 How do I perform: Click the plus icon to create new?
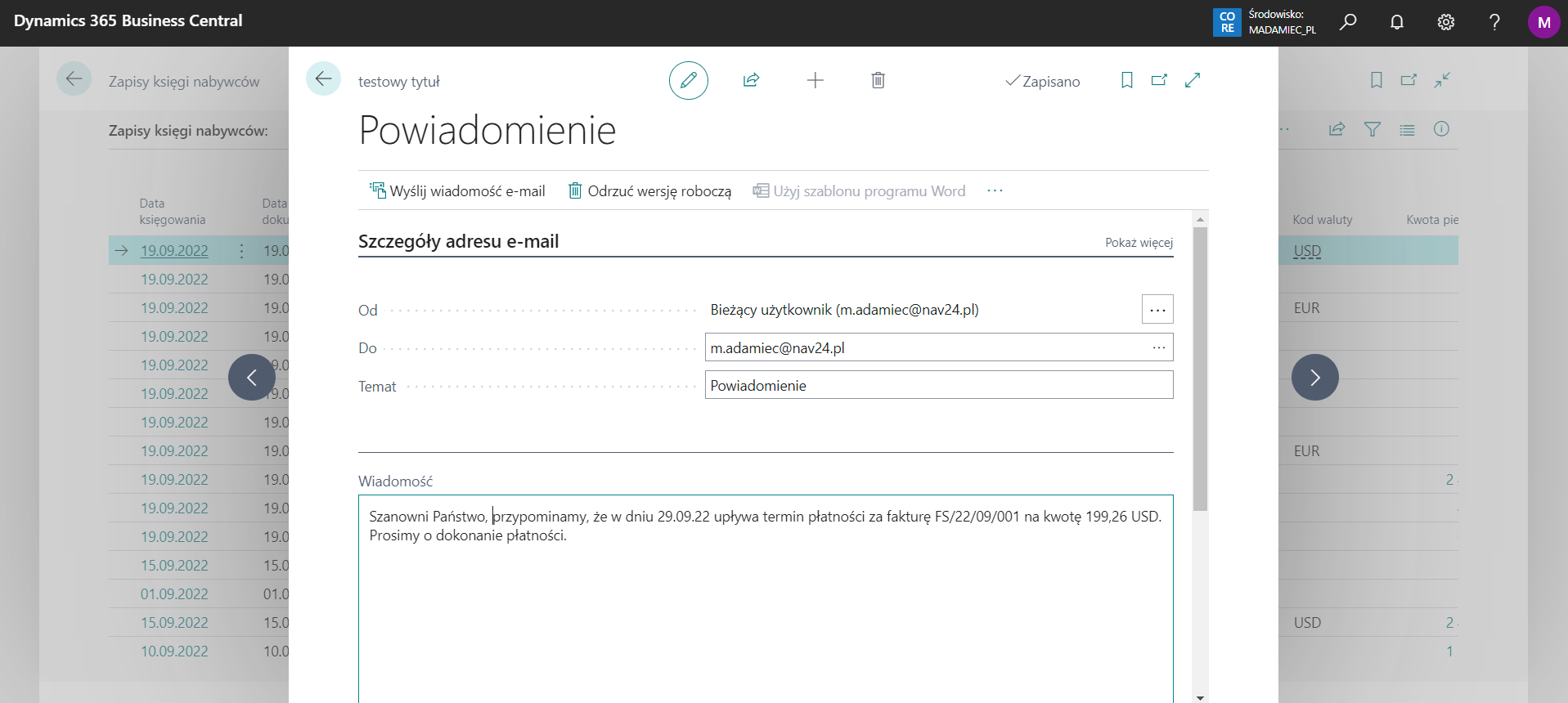[x=815, y=80]
